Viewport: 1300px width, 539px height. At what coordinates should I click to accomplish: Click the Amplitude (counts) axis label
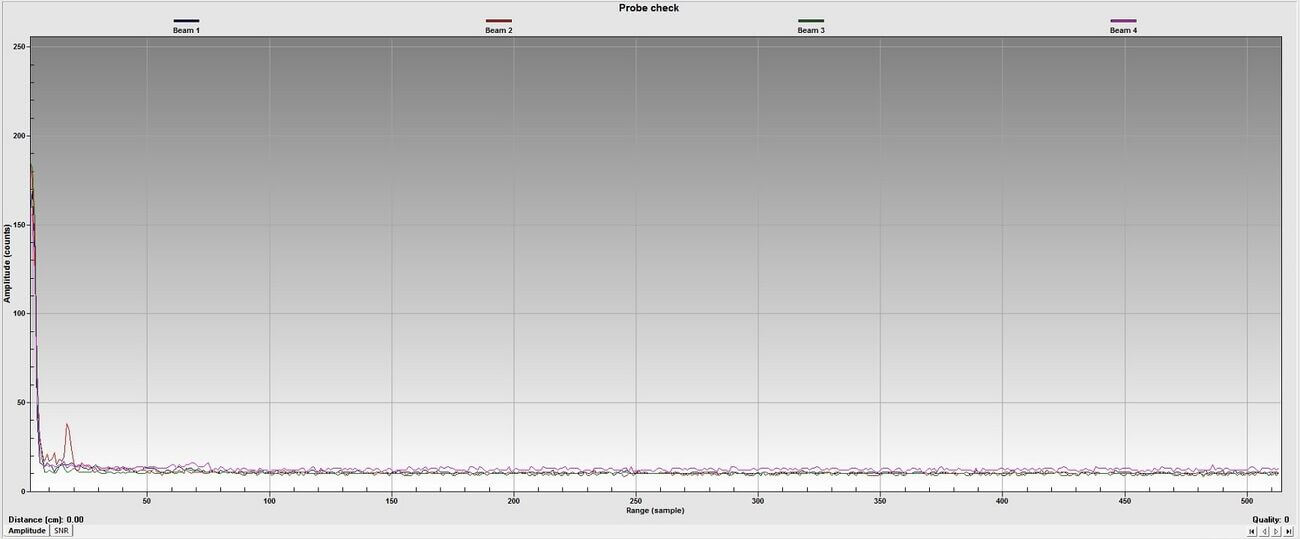pyautogui.click(x=7, y=264)
